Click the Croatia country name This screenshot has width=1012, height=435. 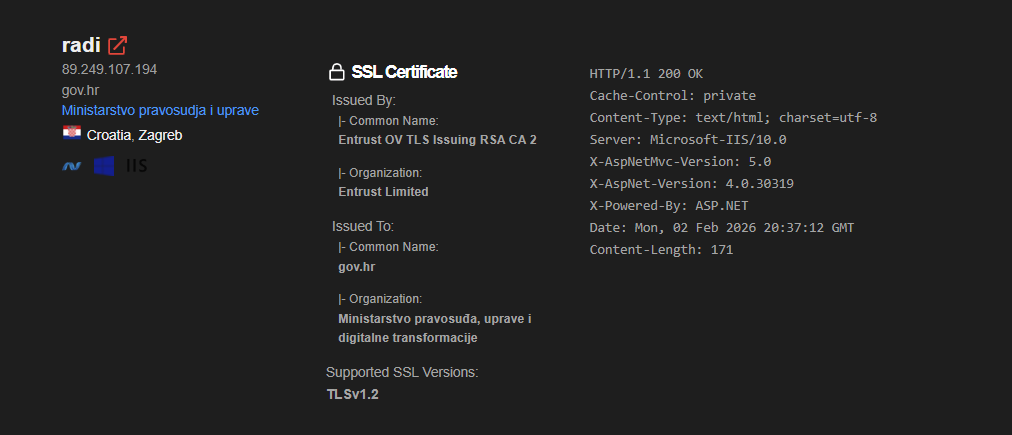108,135
